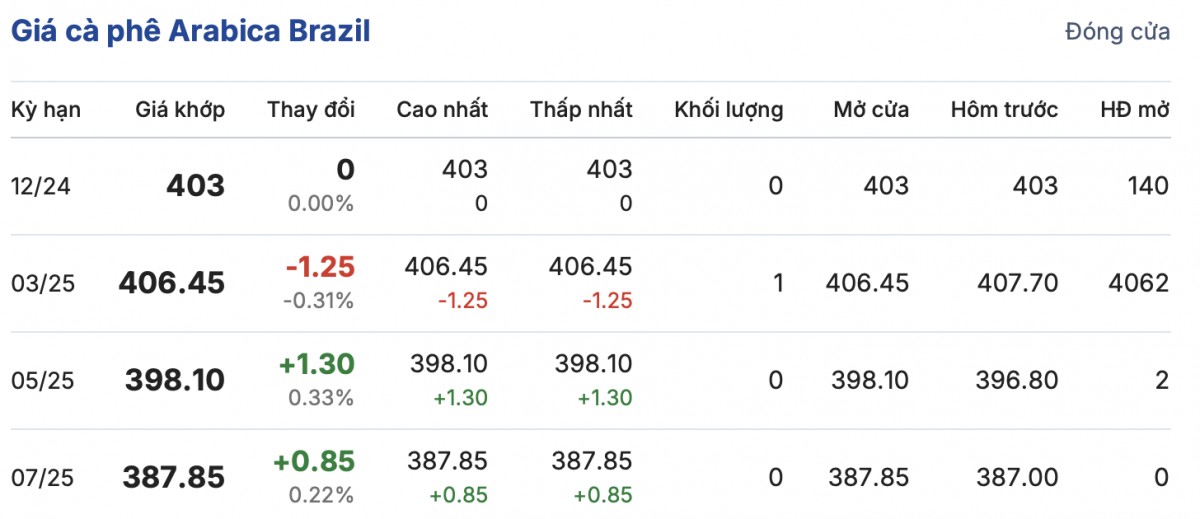Click the green +1.30 bold change value
The image size is (1200, 519).
[x=319, y=364]
